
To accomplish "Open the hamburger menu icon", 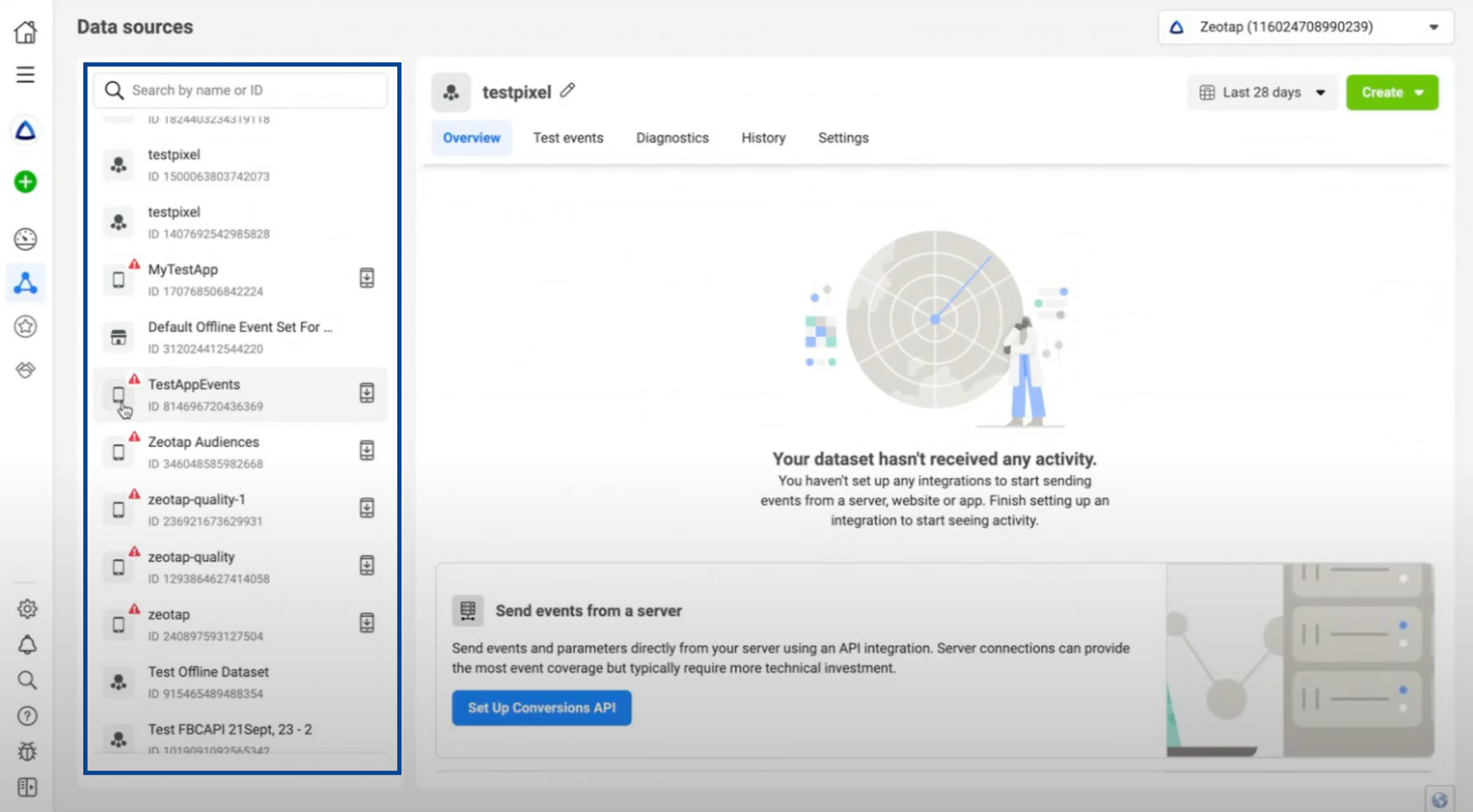I will click(x=25, y=75).
